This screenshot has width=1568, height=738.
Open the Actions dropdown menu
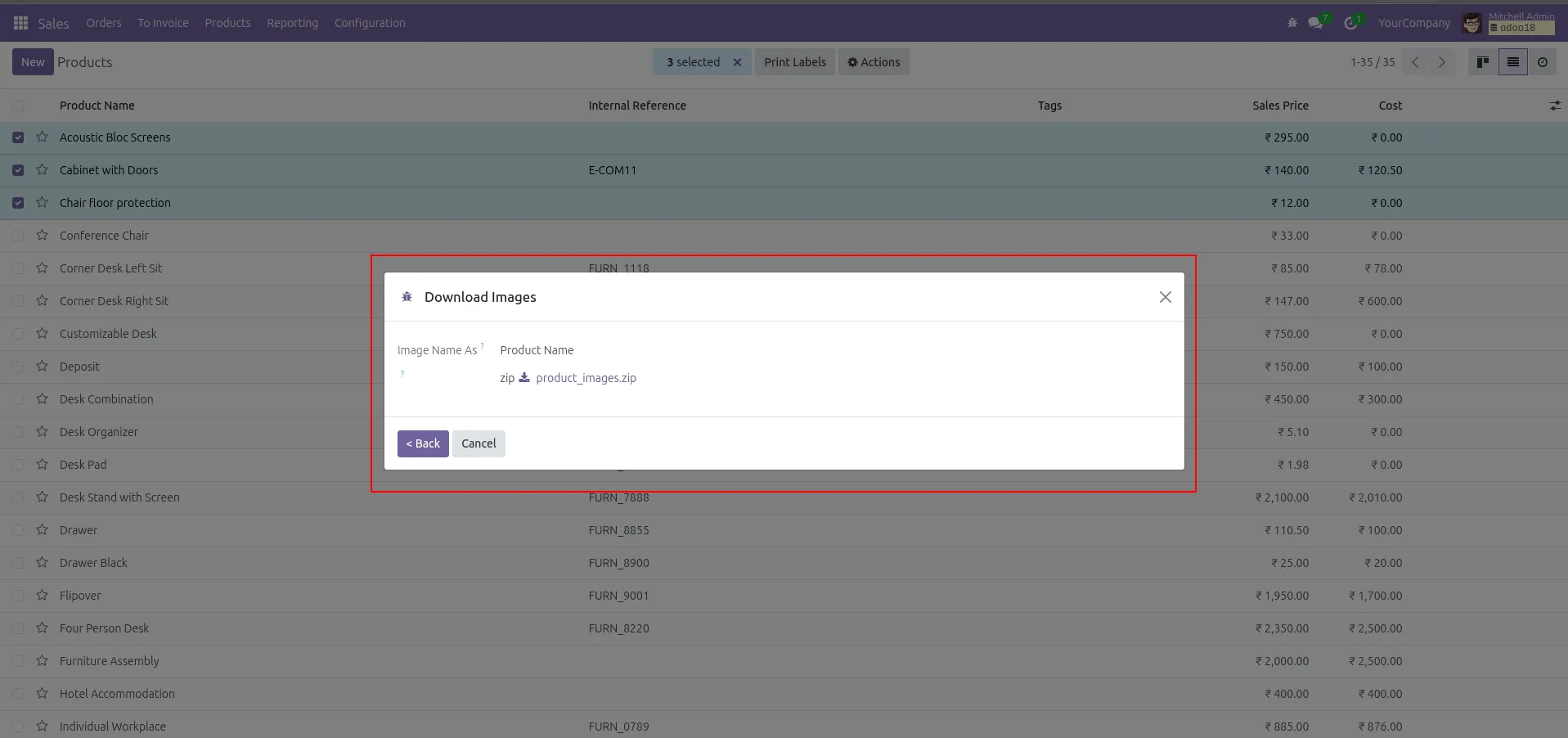(874, 62)
